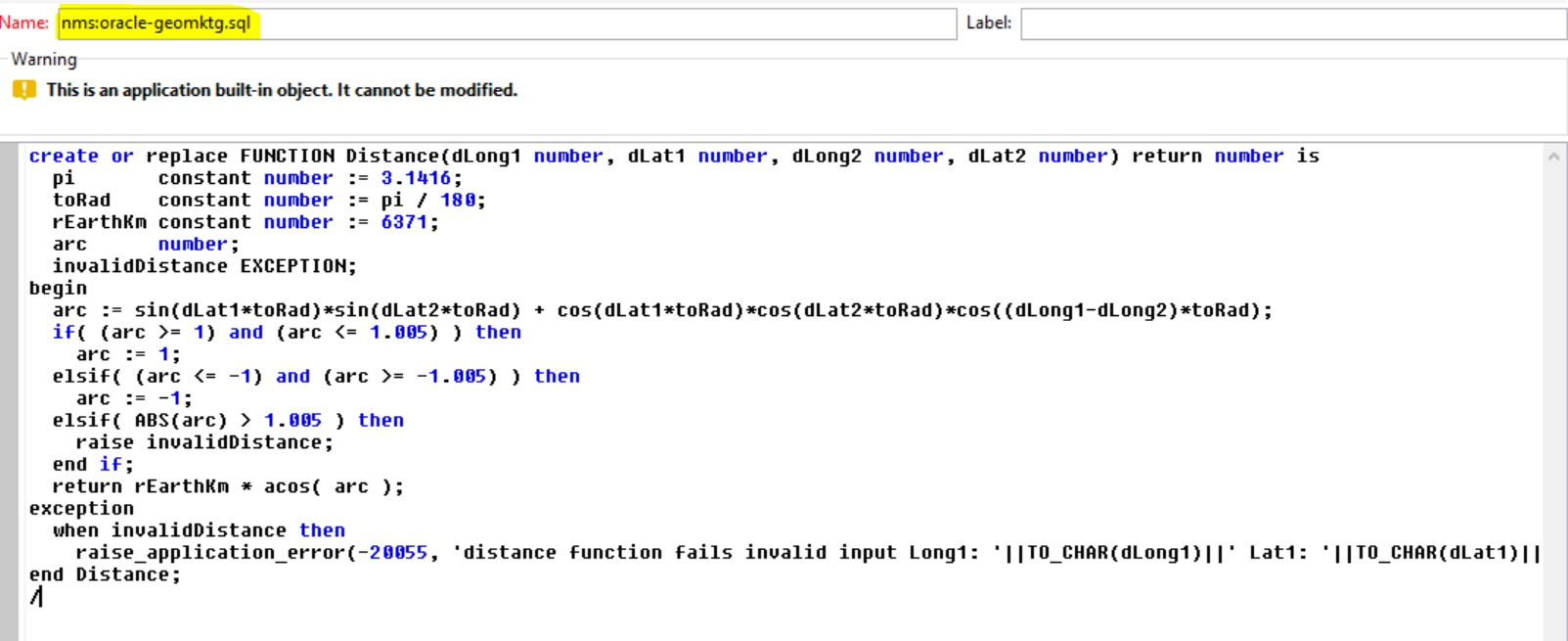Click the yellow warning icon
The width and height of the screenshot is (1568, 641).
23,90
